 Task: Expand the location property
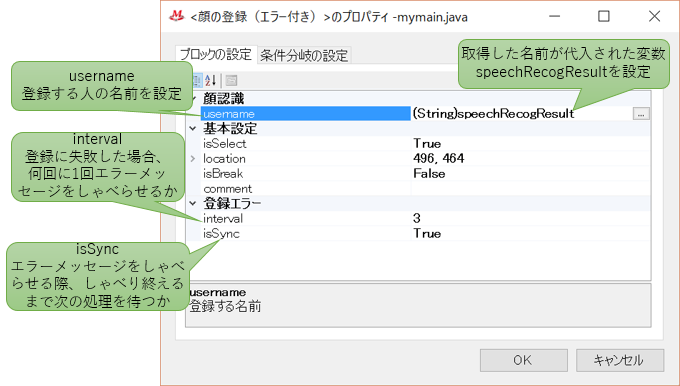193,159
